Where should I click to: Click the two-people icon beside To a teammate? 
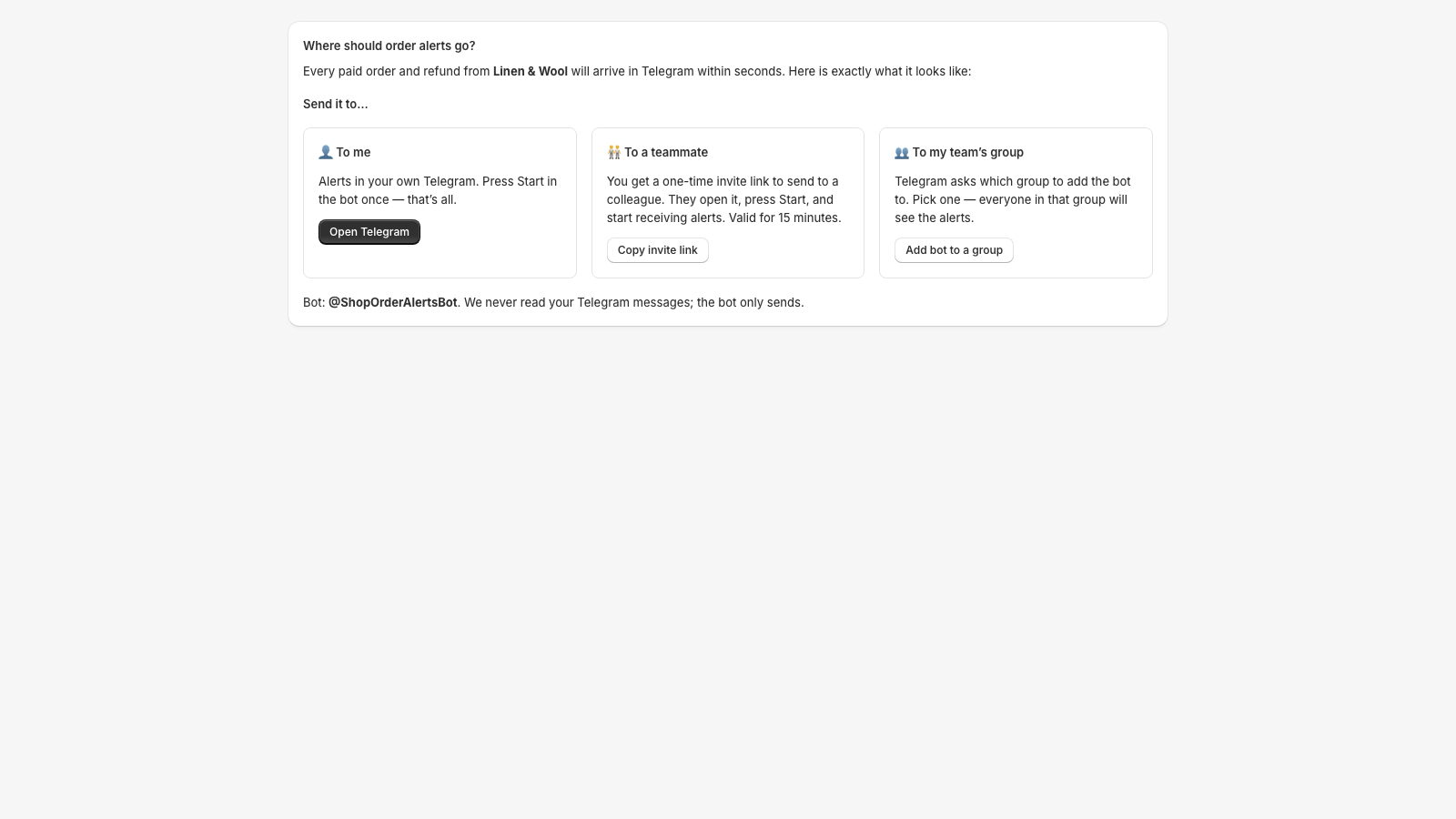pyautogui.click(x=614, y=152)
